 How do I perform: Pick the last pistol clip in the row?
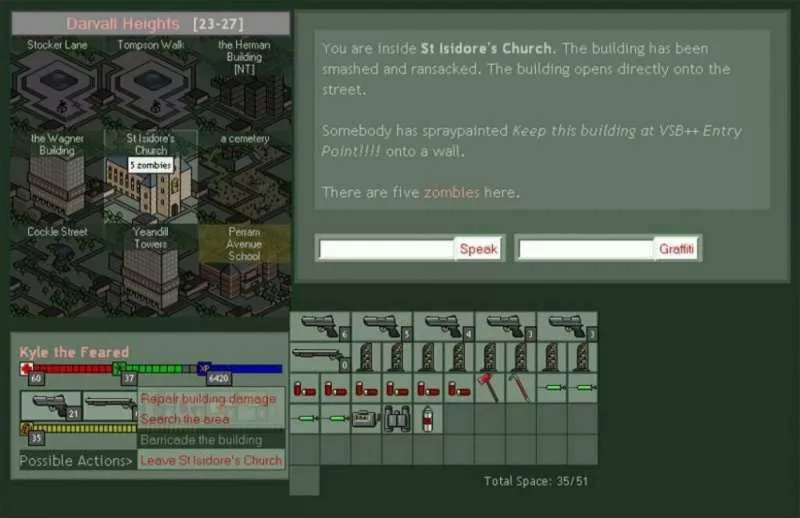coord(582,357)
